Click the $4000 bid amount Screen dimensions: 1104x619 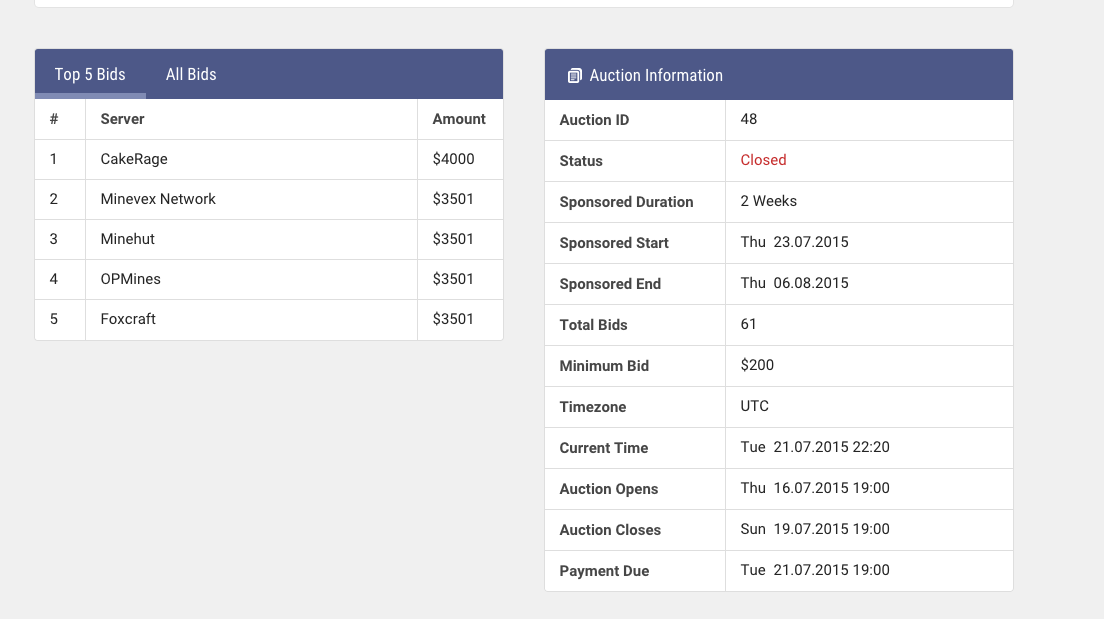click(453, 159)
